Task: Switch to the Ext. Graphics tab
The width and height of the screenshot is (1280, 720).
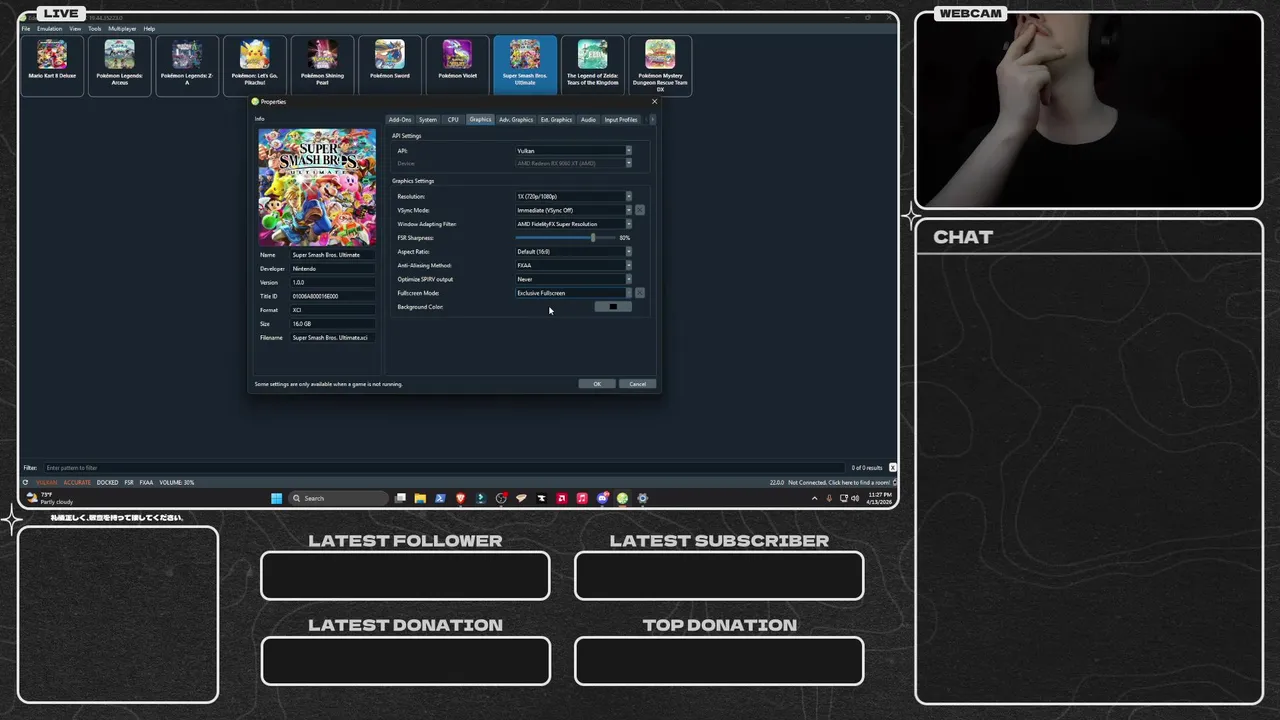Action: coord(557,120)
